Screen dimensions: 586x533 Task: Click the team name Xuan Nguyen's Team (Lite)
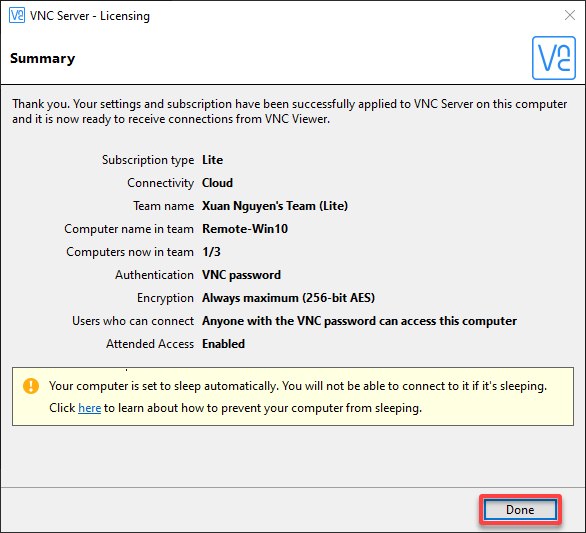(x=275, y=206)
